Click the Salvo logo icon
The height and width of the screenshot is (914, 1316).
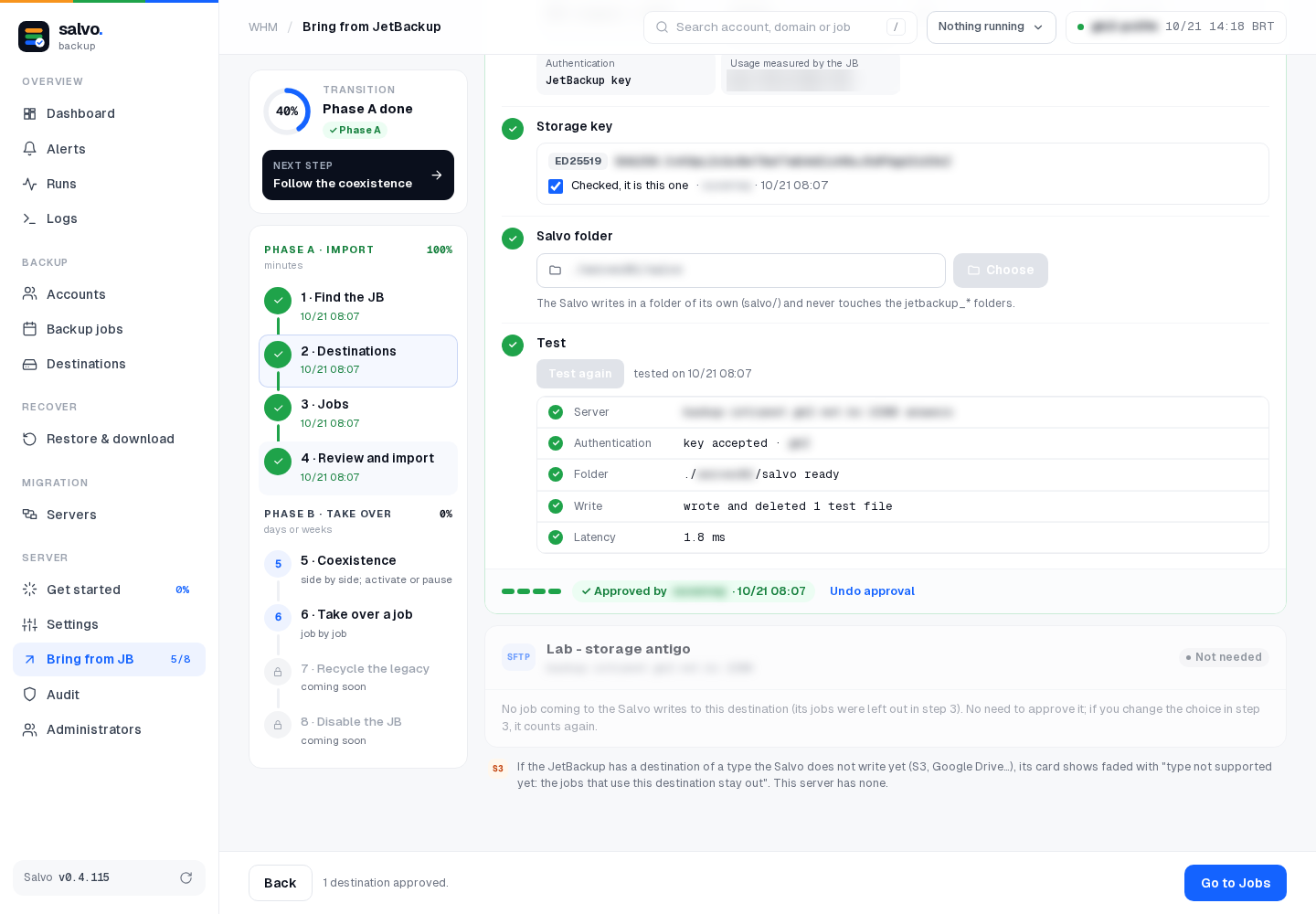(34, 37)
